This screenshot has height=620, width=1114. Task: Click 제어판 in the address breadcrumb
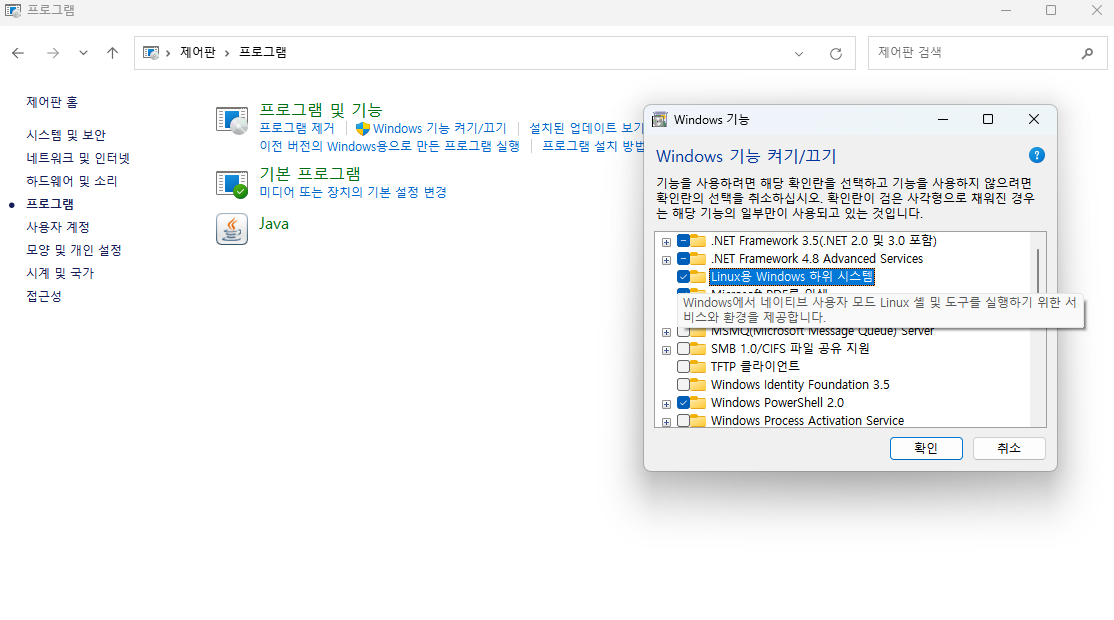click(198, 53)
